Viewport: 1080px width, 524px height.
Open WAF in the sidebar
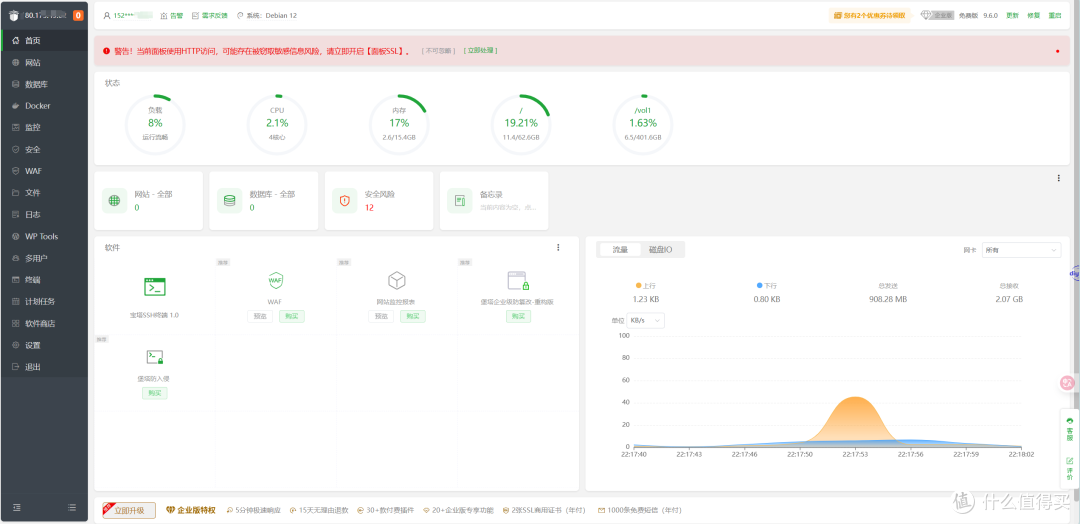click(45, 171)
